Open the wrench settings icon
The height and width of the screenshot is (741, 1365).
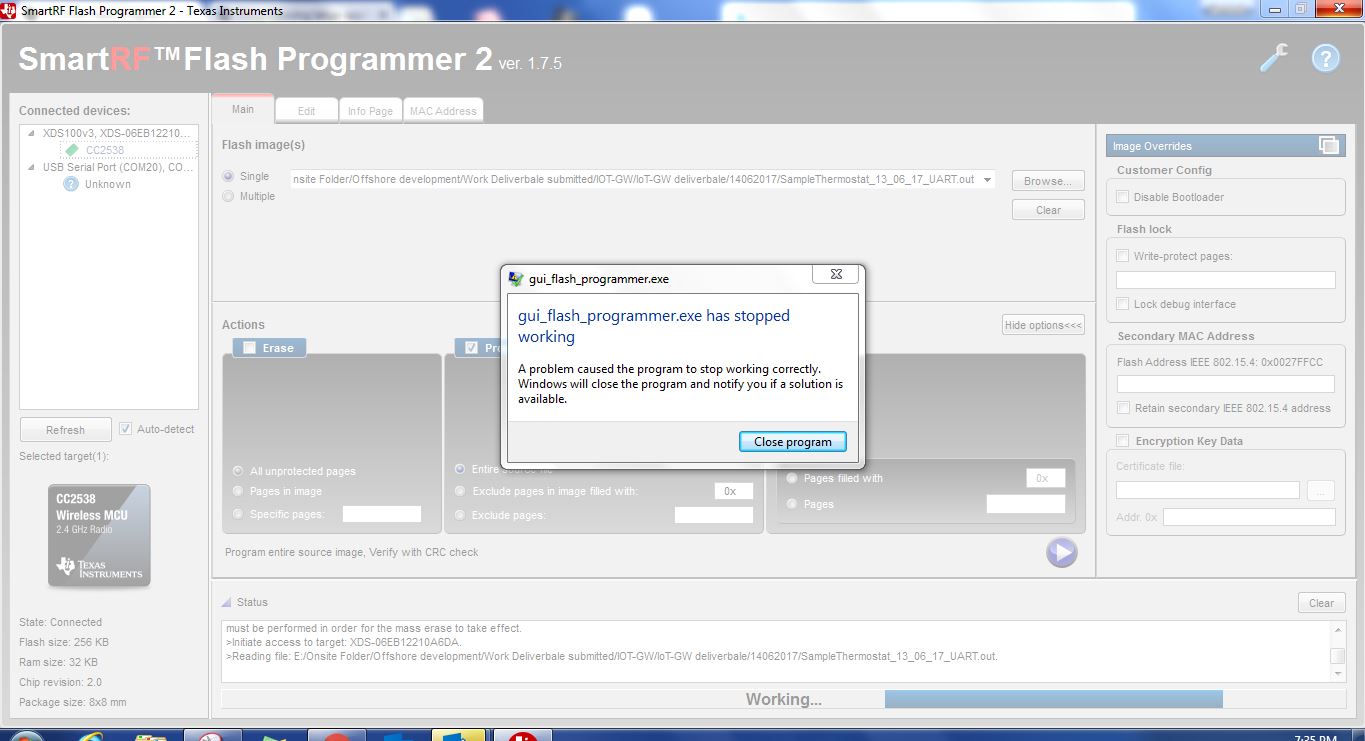point(1273,58)
